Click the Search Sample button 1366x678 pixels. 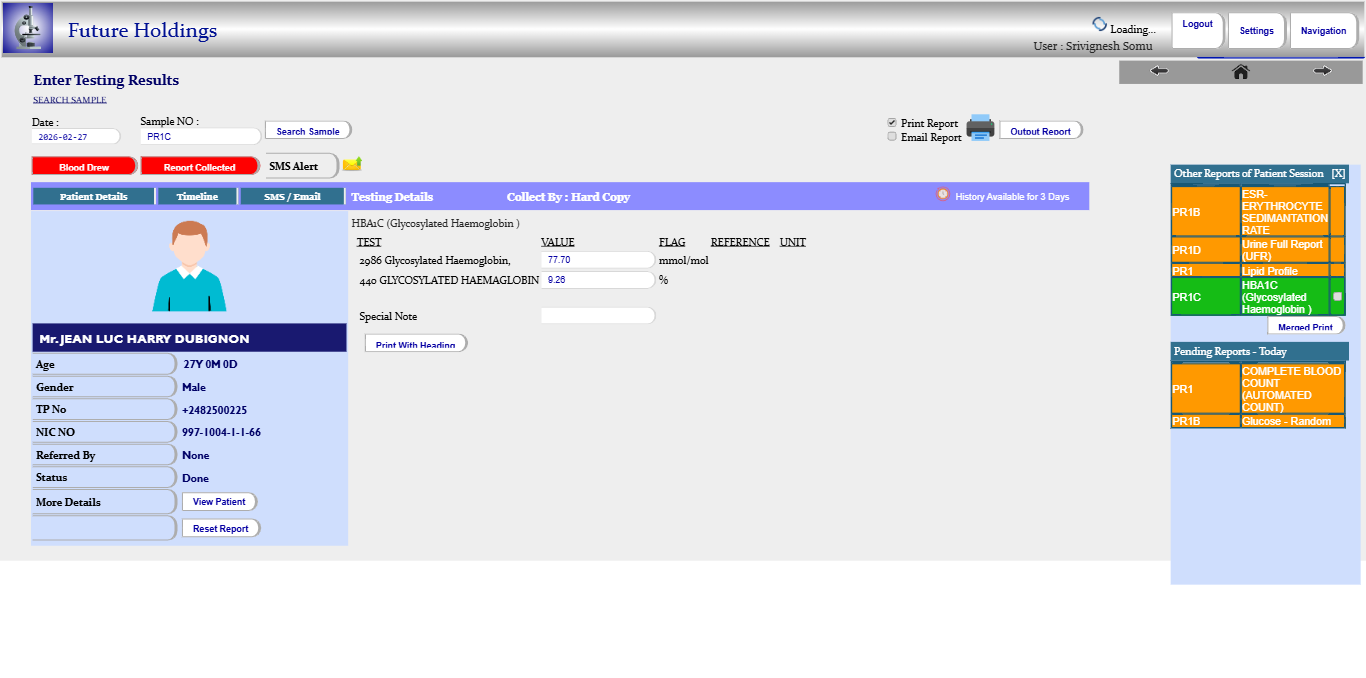click(308, 131)
